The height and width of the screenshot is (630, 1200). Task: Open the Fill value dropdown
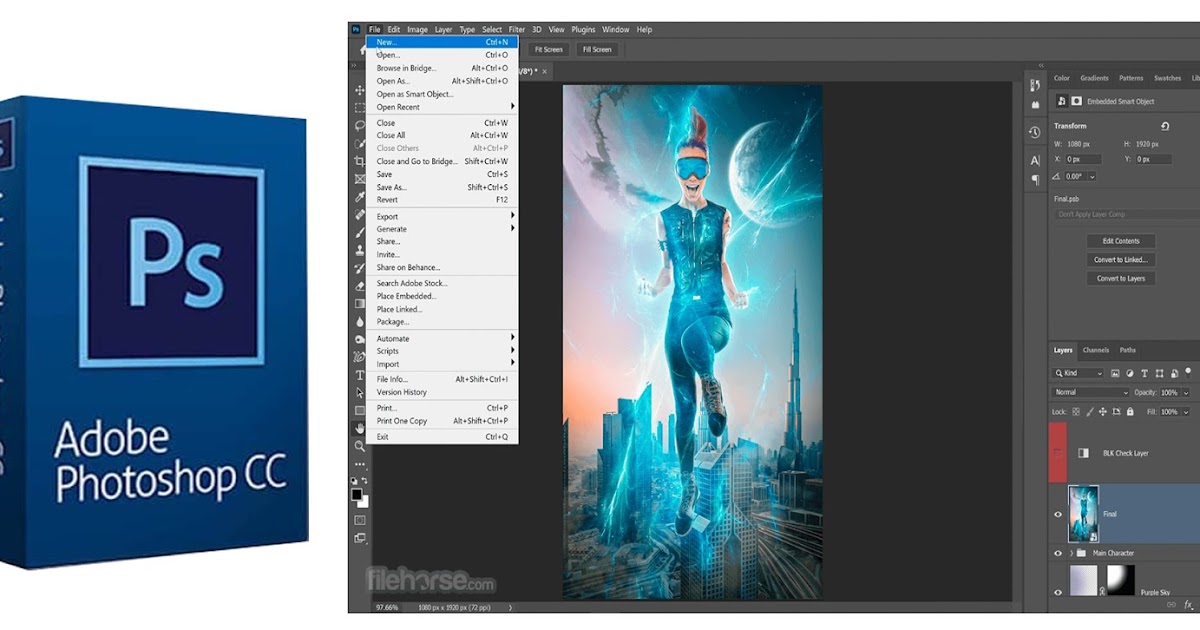click(1187, 411)
